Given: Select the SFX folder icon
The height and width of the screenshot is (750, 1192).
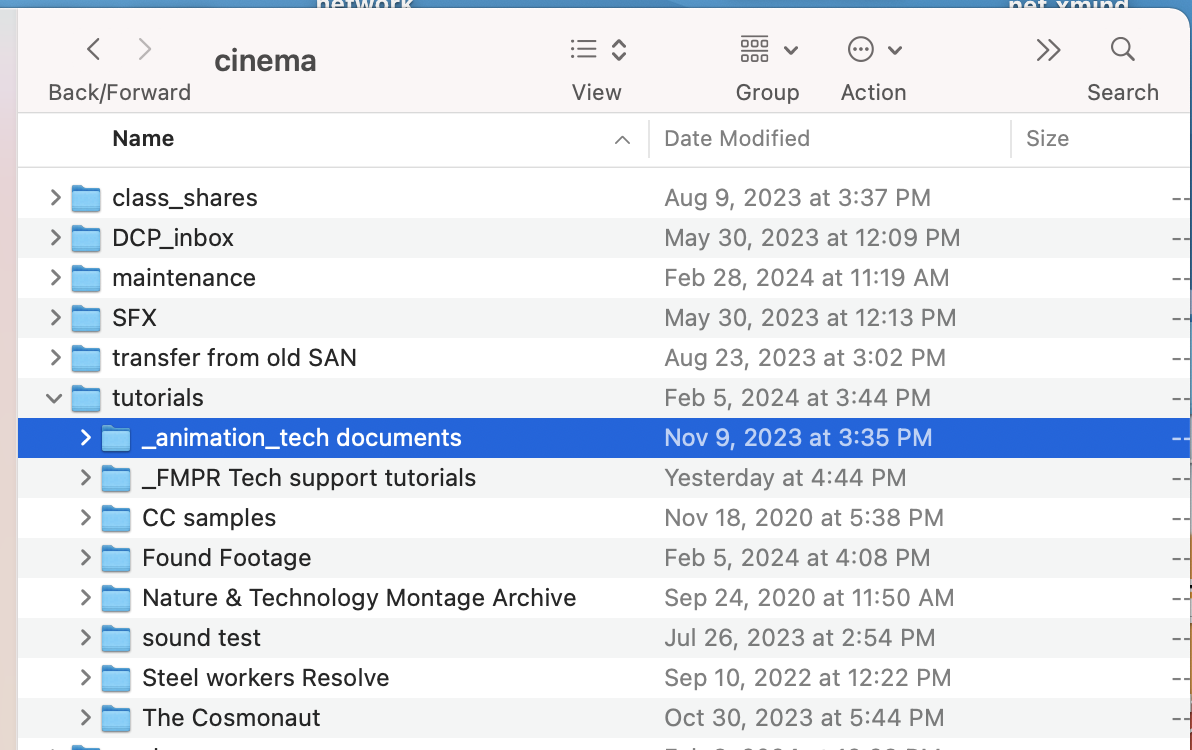Looking at the screenshot, I should [87, 318].
